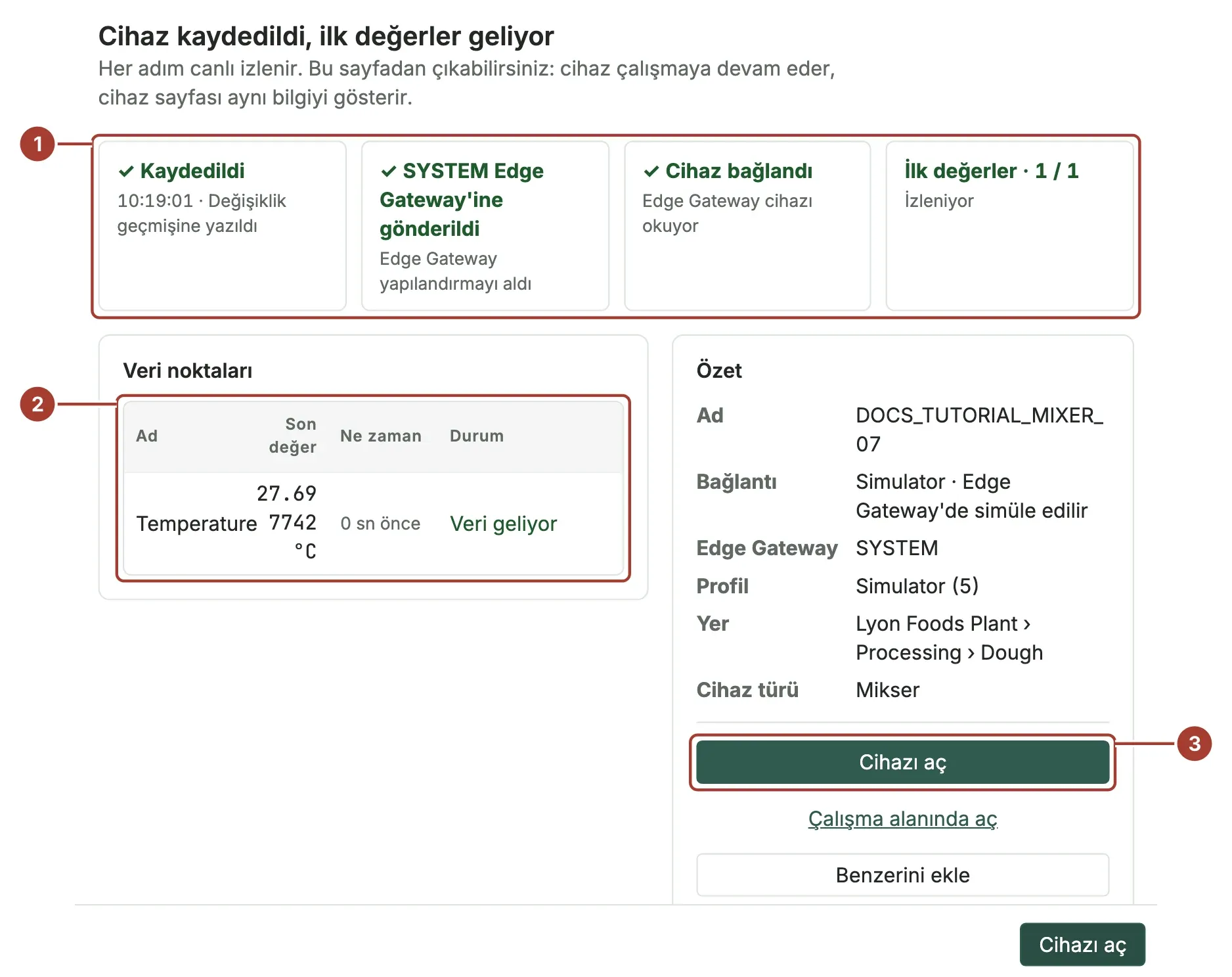The width and height of the screenshot is (1232, 977).
Task: Click the checkmark icon next to Kaydedildi
Action: [126, 171]
